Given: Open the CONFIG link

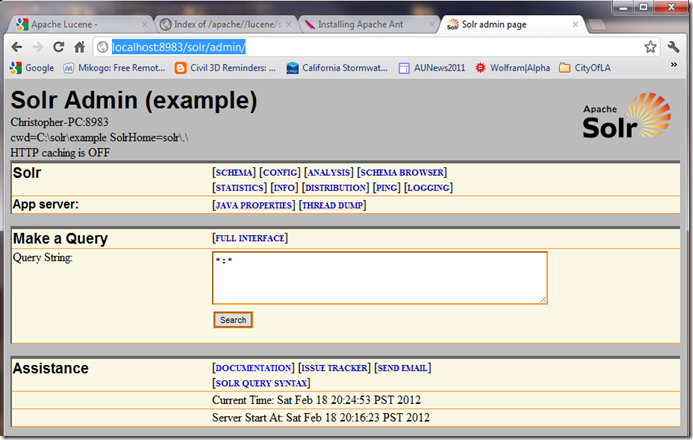Looking at the screenshot, I should tap(280, 172).
